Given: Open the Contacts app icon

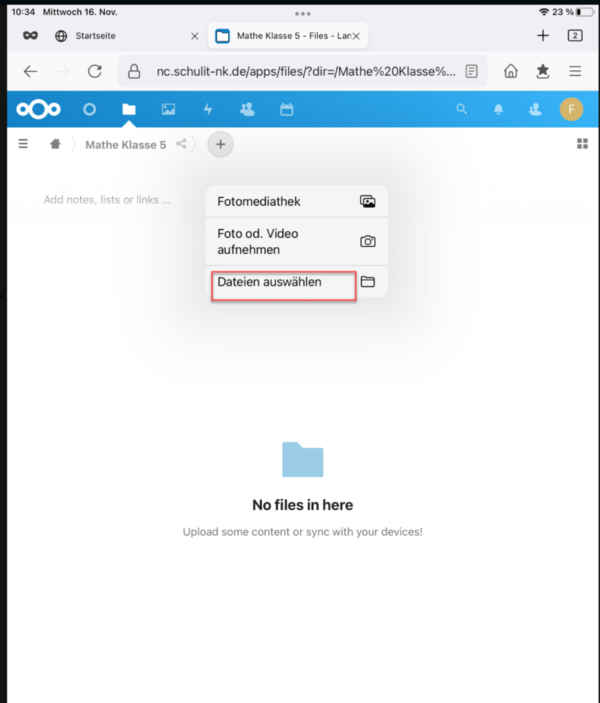Looking at the screenshot, I should [x=247, y=109].
